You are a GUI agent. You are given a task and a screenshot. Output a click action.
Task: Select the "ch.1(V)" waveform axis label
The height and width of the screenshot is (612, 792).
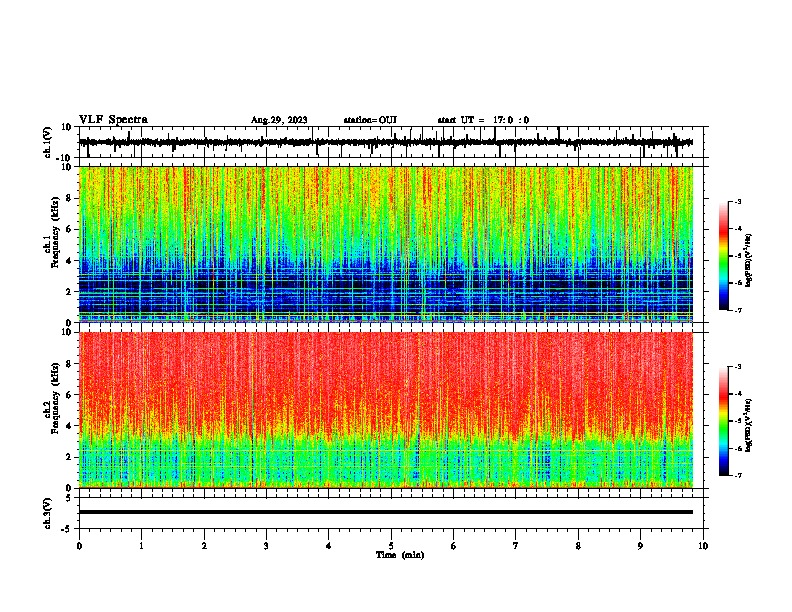tap(48, 142)
